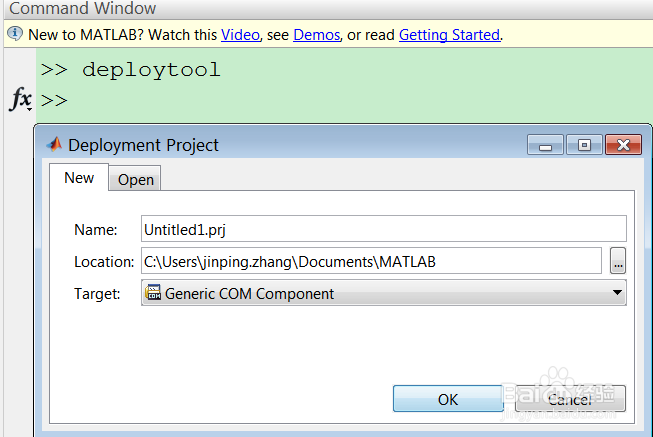This screenshot has height=437, width=653.
Task: Close the Deployment Project dialog
Action: coord(623,145)
